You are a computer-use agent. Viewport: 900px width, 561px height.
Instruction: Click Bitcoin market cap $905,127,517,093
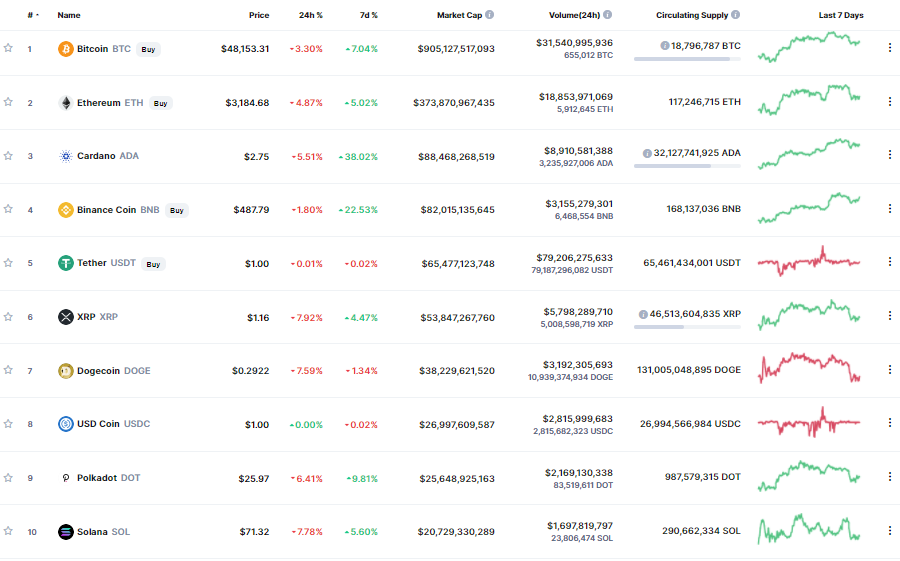tap(456, 49)
